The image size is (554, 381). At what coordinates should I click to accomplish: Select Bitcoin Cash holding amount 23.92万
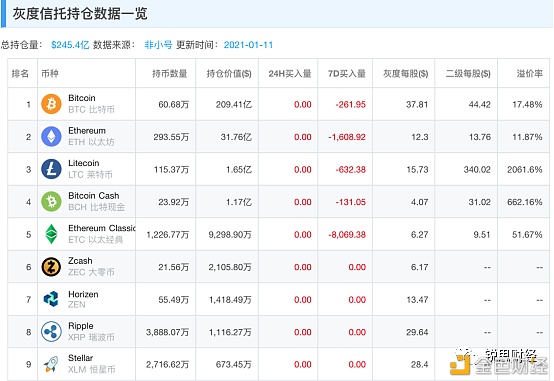click(173, 202)
